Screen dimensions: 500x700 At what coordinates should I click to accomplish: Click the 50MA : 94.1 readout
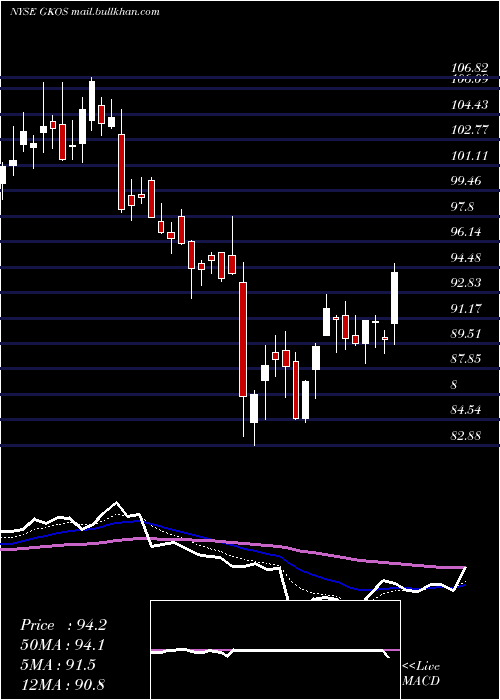(63, 645)
